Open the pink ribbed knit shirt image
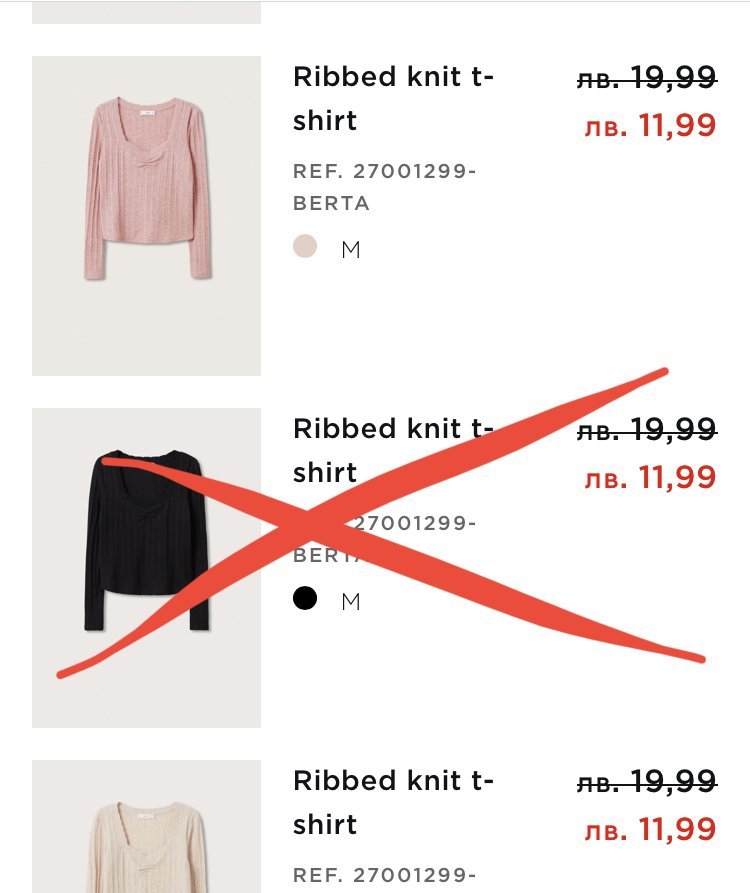The image size is (750, 893). pos(146,215)
